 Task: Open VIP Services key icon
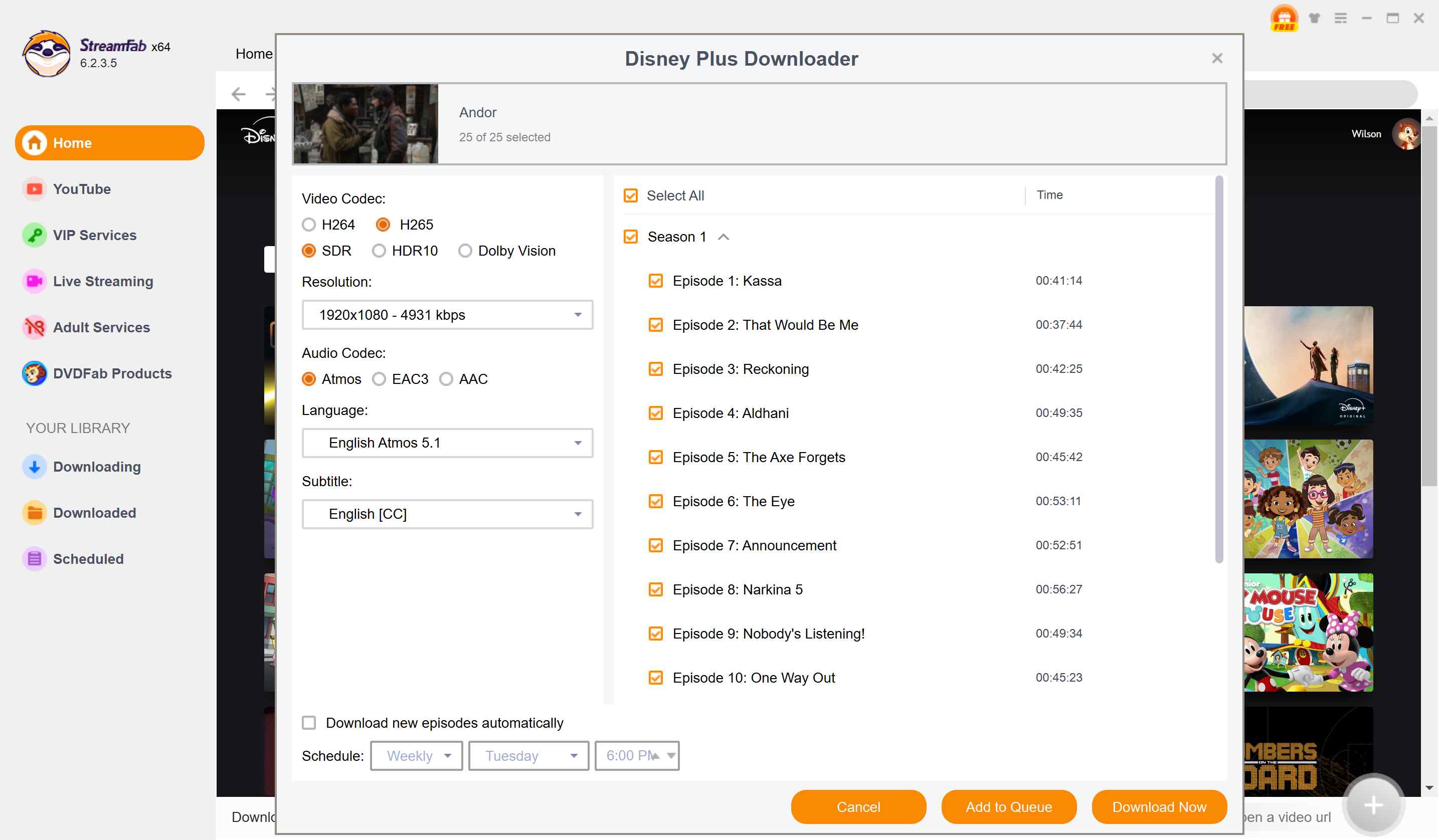click(x=34, y=235)
